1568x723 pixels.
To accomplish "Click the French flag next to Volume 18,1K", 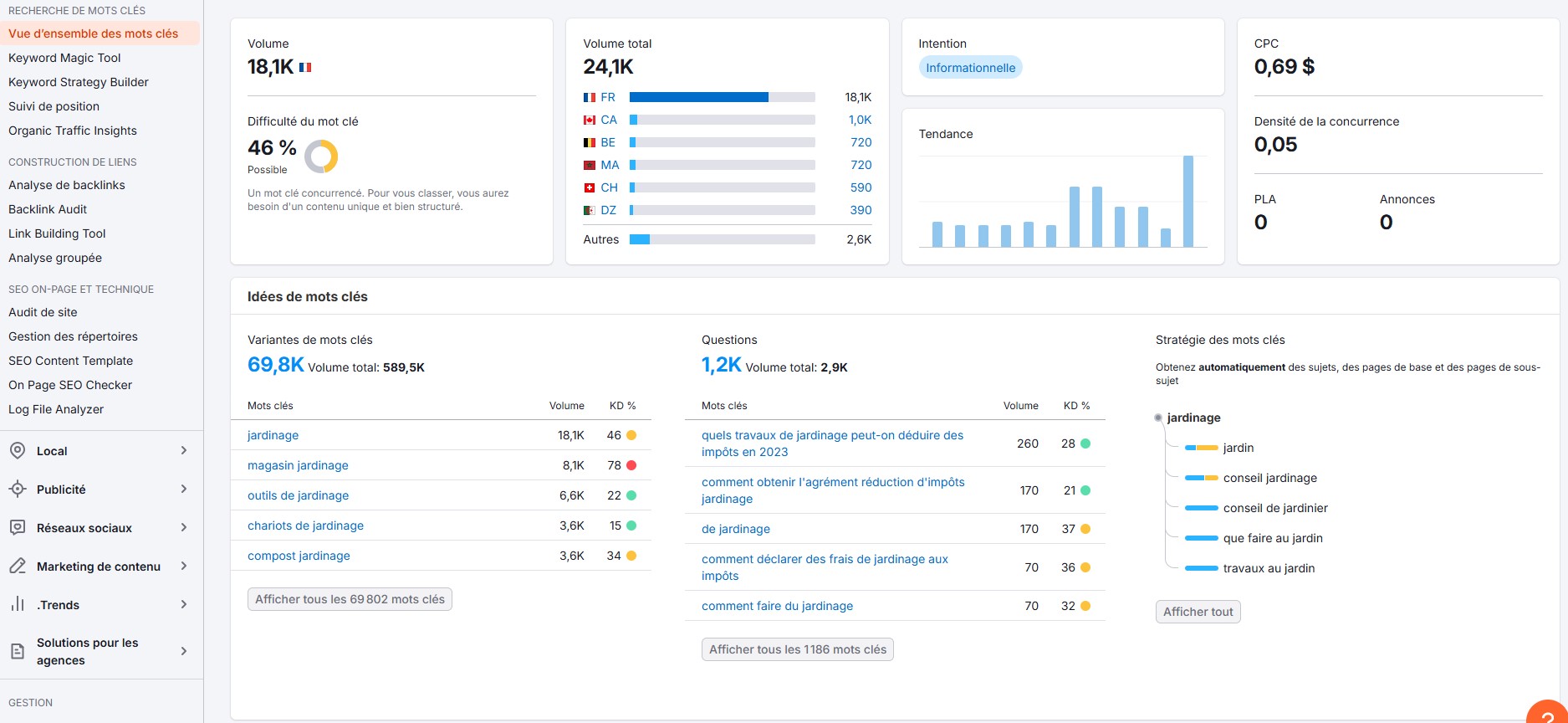I will [305, 67].
